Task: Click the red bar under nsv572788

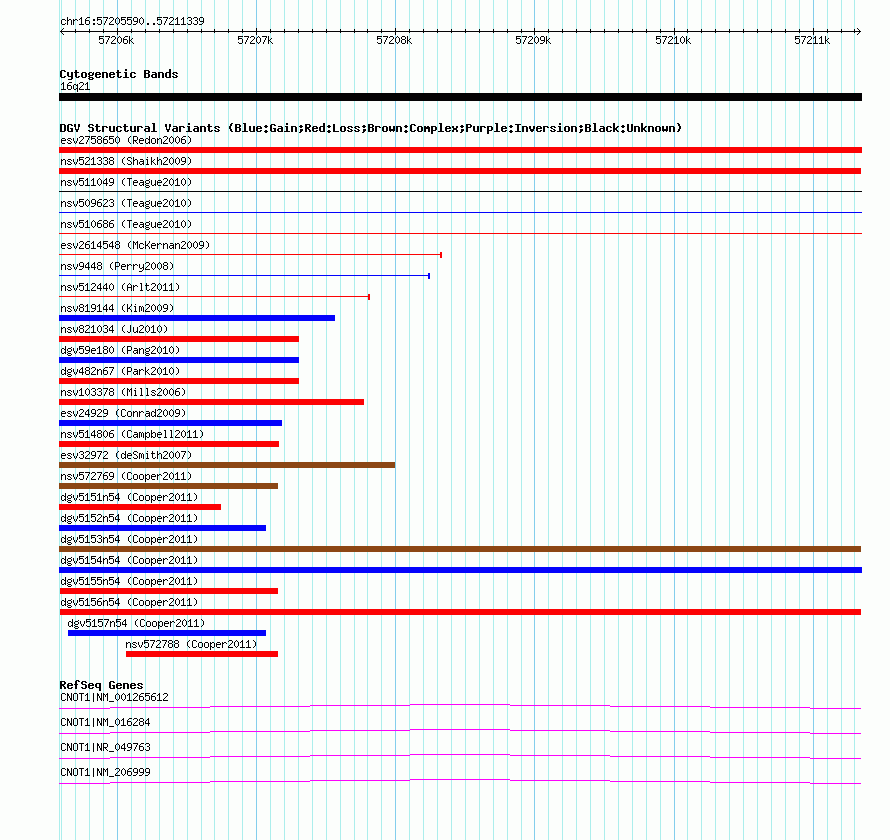Action: [x=202, y=654]
